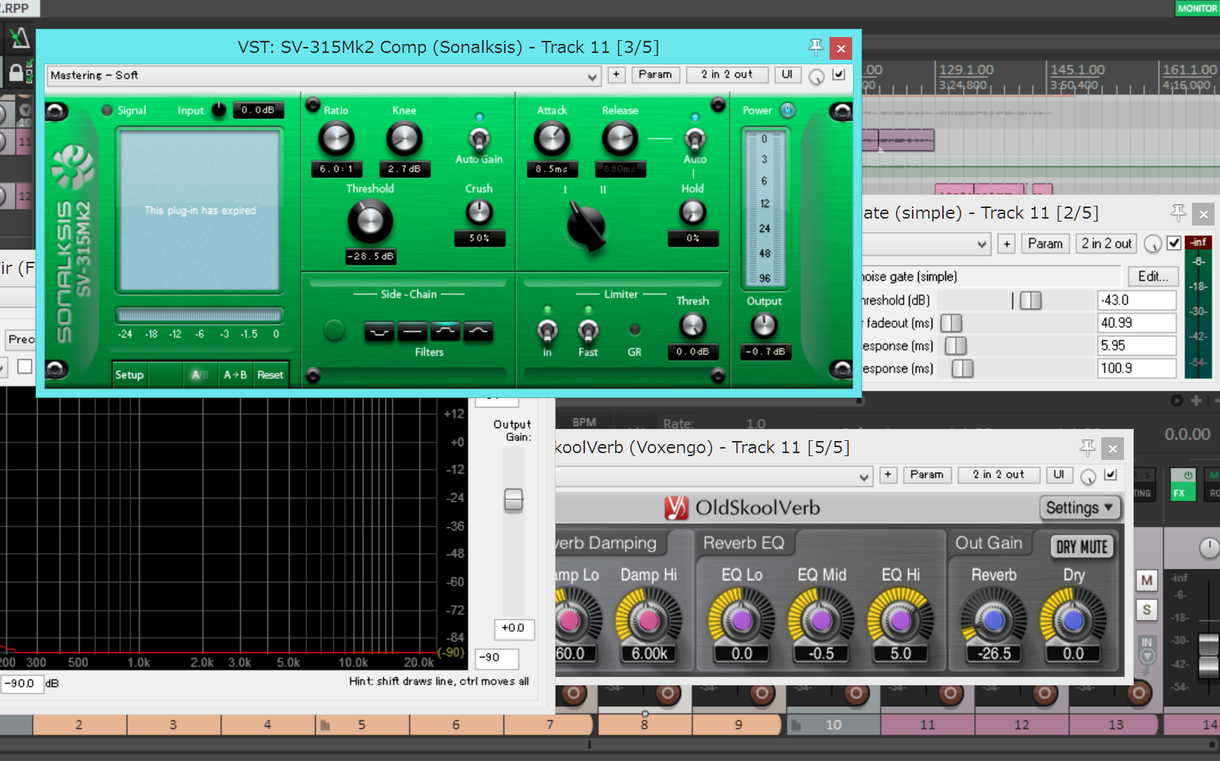Click the plus button beside Comp preset
The width and height of the screenshot is (1220, 761).
pyautogui.click(x=616, y=75)
